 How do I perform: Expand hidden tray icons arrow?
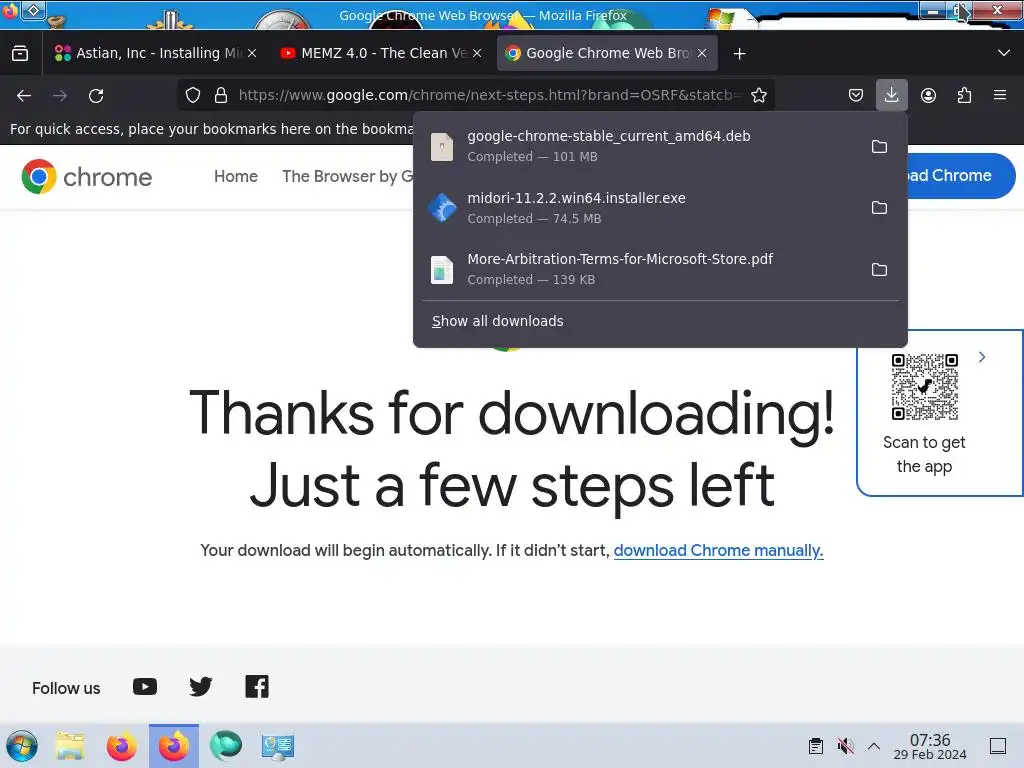[x=874, y=746]
